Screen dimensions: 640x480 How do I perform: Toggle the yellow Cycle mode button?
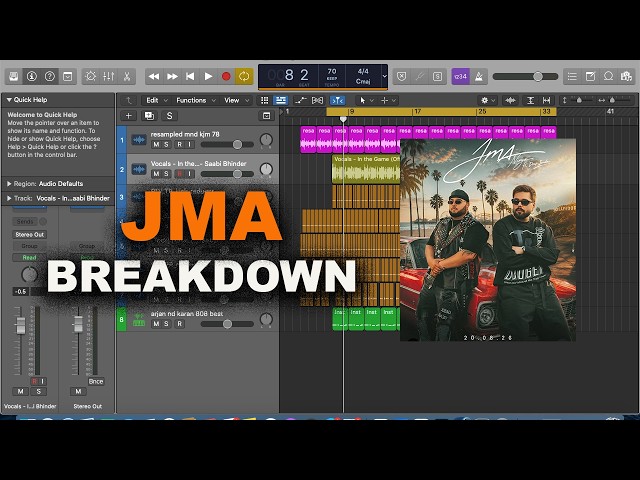coord(244,76)
